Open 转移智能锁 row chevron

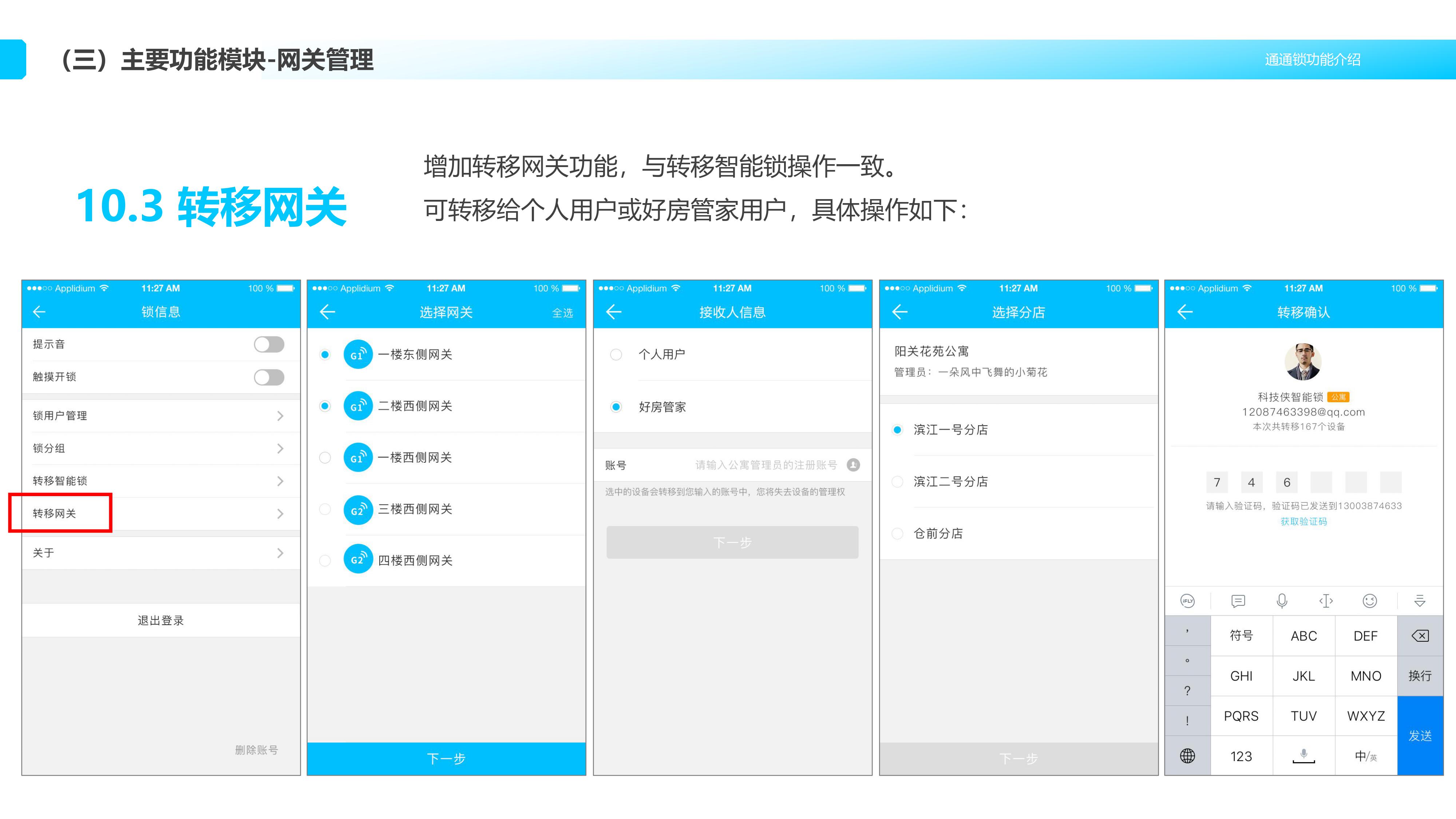(x=280, y=481)
